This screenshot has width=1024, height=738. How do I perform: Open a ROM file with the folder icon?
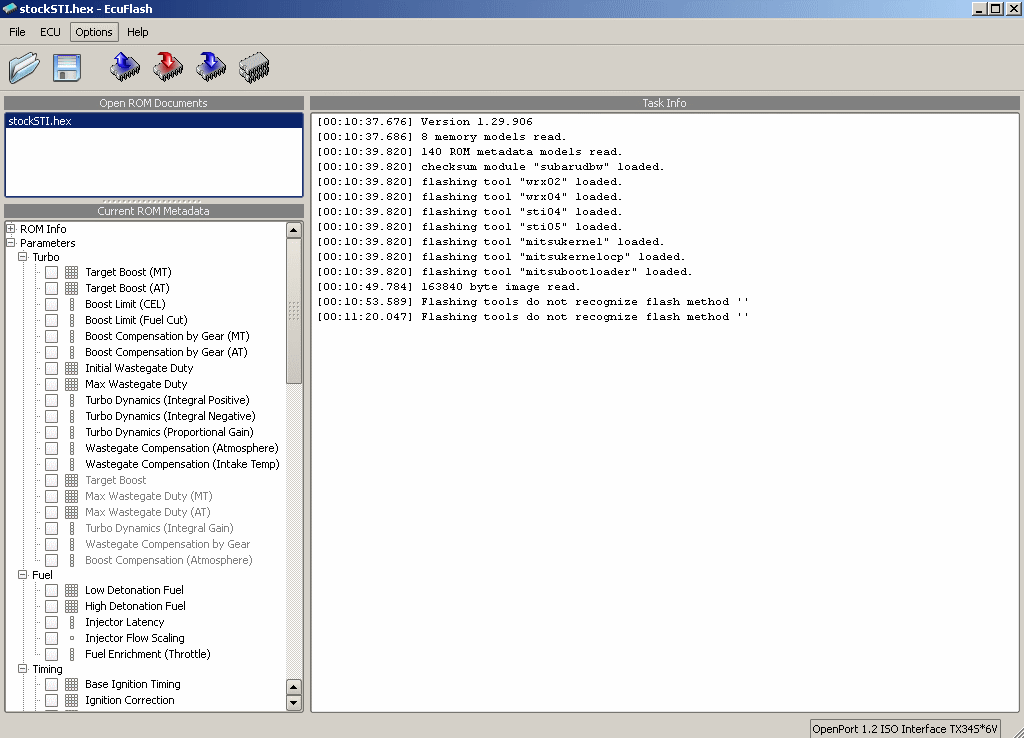point(24,67)
